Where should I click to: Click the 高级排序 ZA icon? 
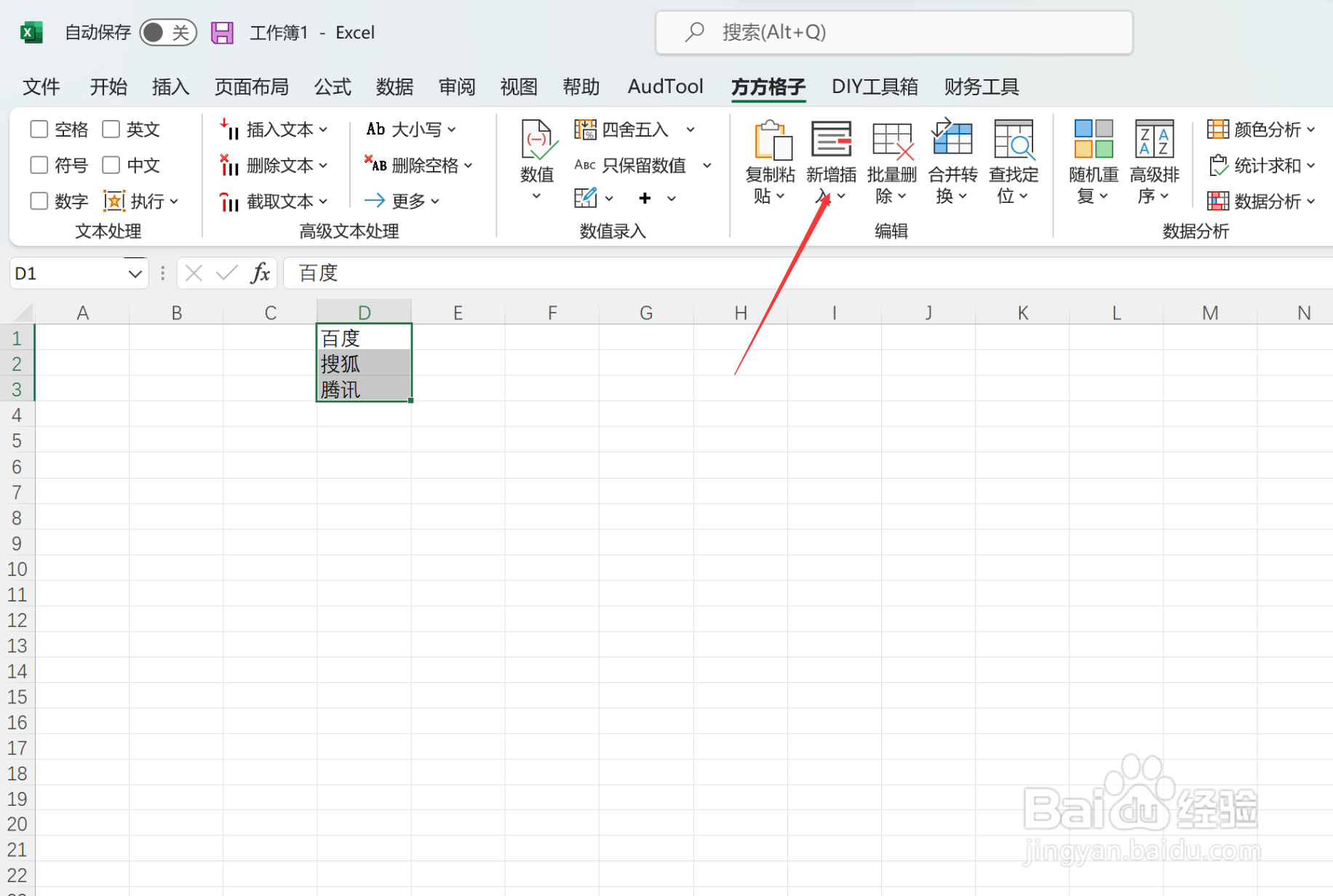click(1155, 139)
